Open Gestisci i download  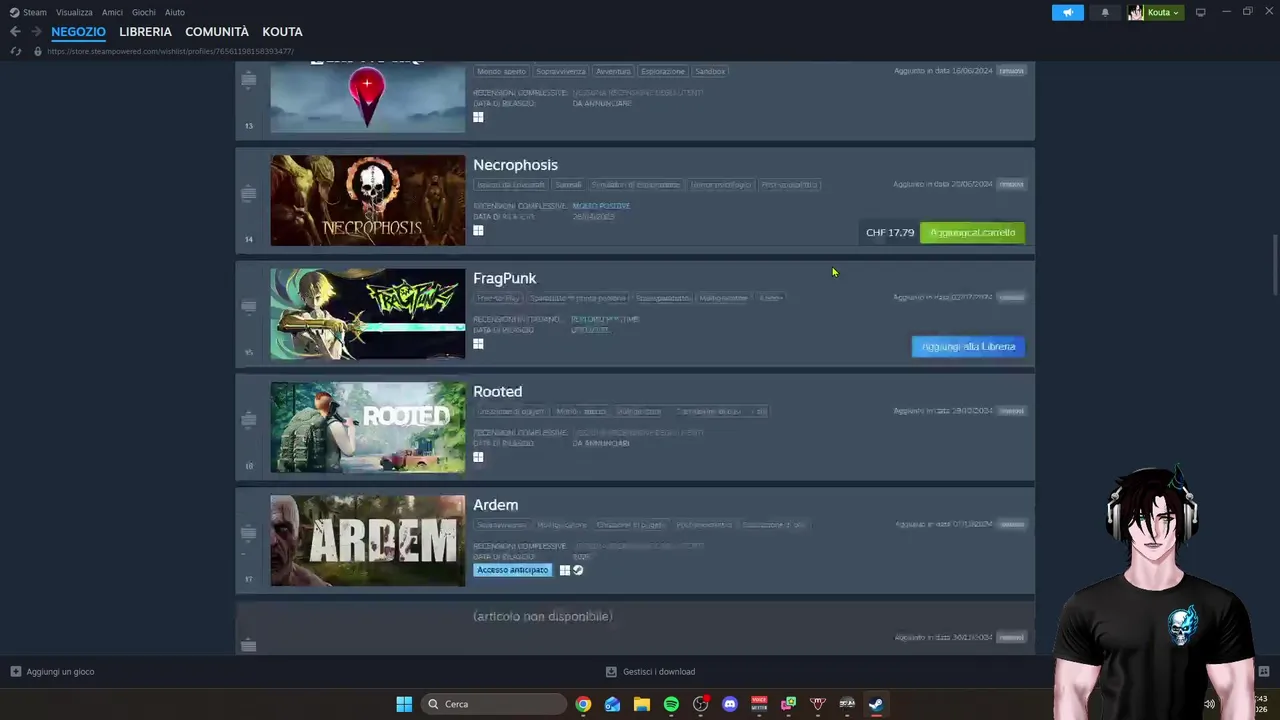(659, 671)
